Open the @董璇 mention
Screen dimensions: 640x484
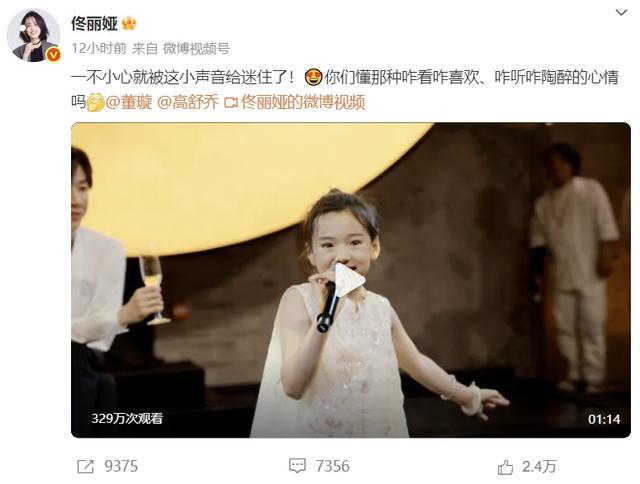(x=129, y=102)
